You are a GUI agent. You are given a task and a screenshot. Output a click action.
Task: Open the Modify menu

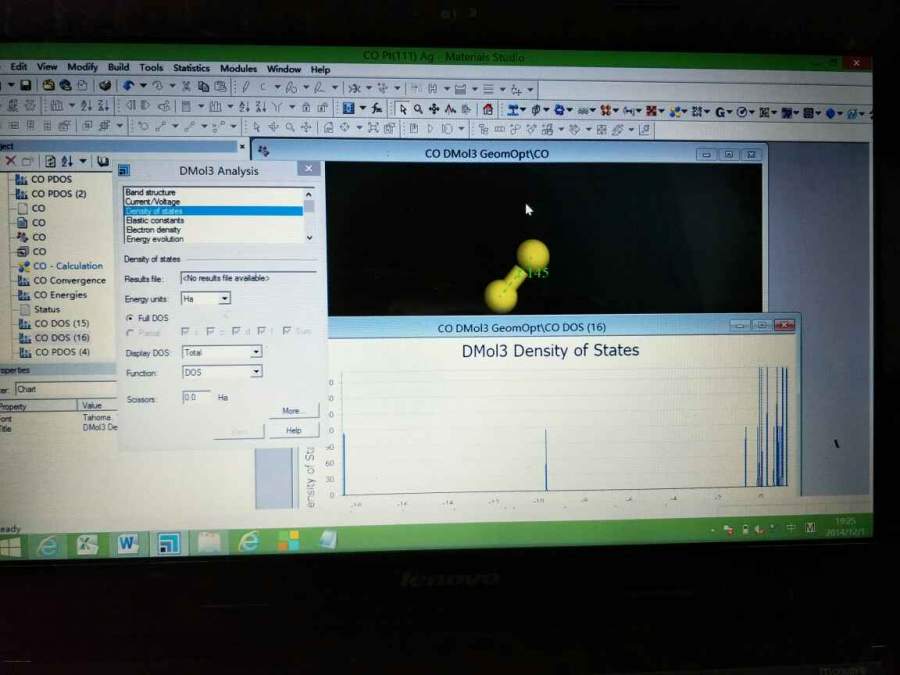click(82, 67)
